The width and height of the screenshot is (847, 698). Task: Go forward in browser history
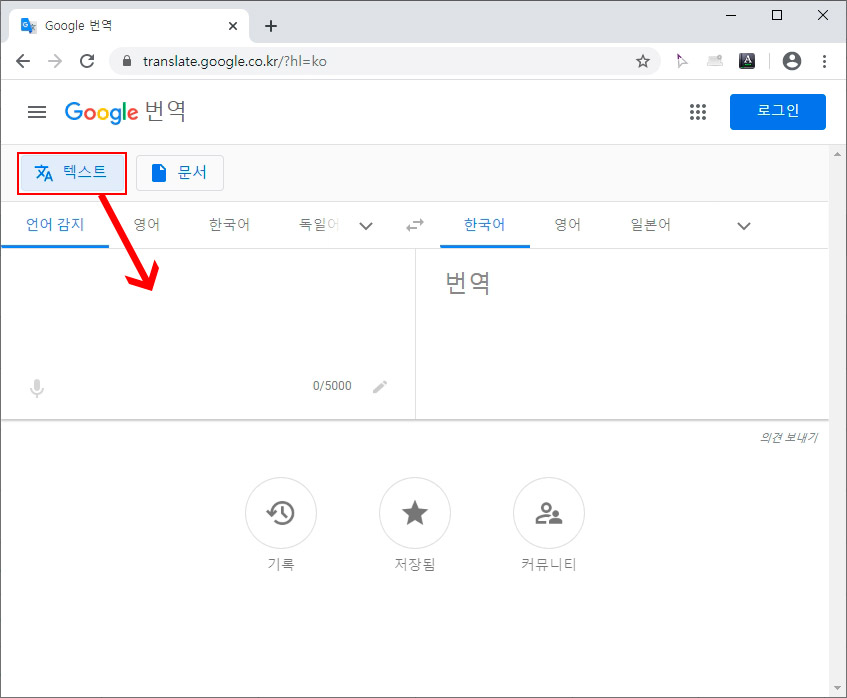click(55, 61)
